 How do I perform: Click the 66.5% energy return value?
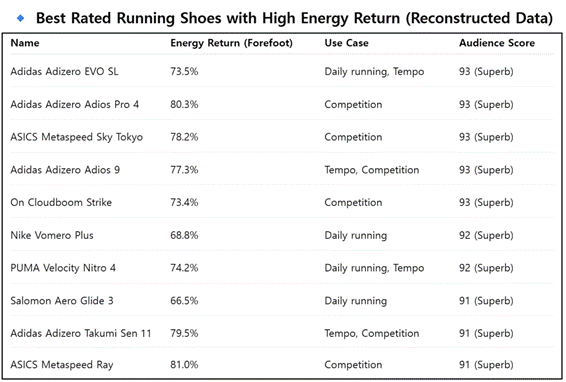(x=184, y=301)
